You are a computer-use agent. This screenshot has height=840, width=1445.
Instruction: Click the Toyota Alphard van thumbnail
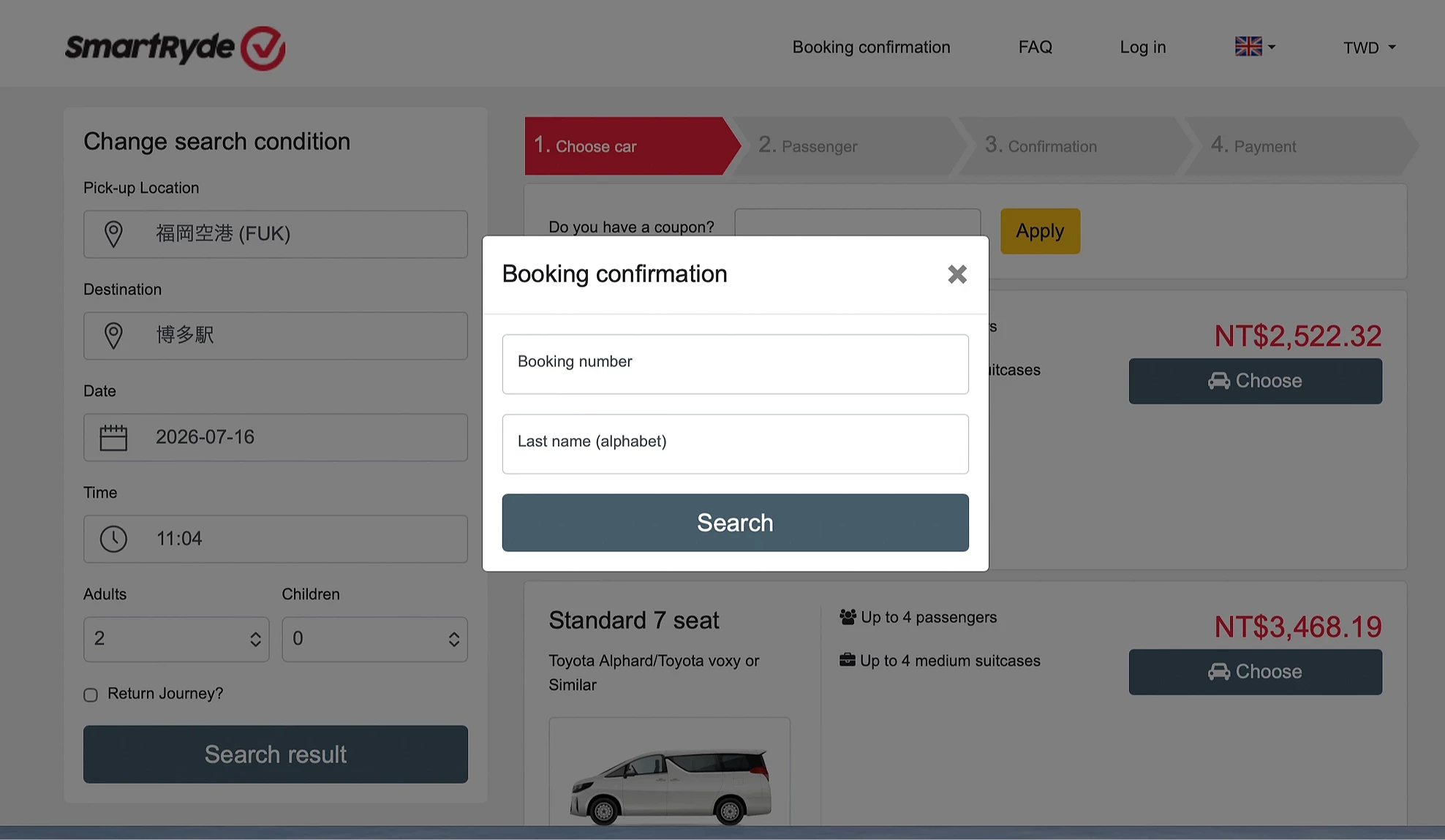(x=669, y=773)
